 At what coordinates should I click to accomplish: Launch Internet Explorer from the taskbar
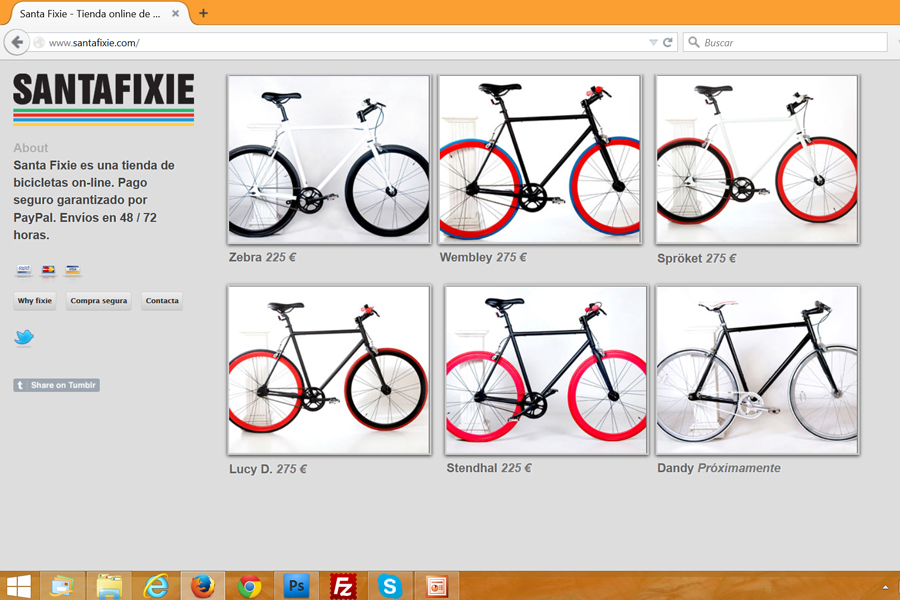point(156,586)
